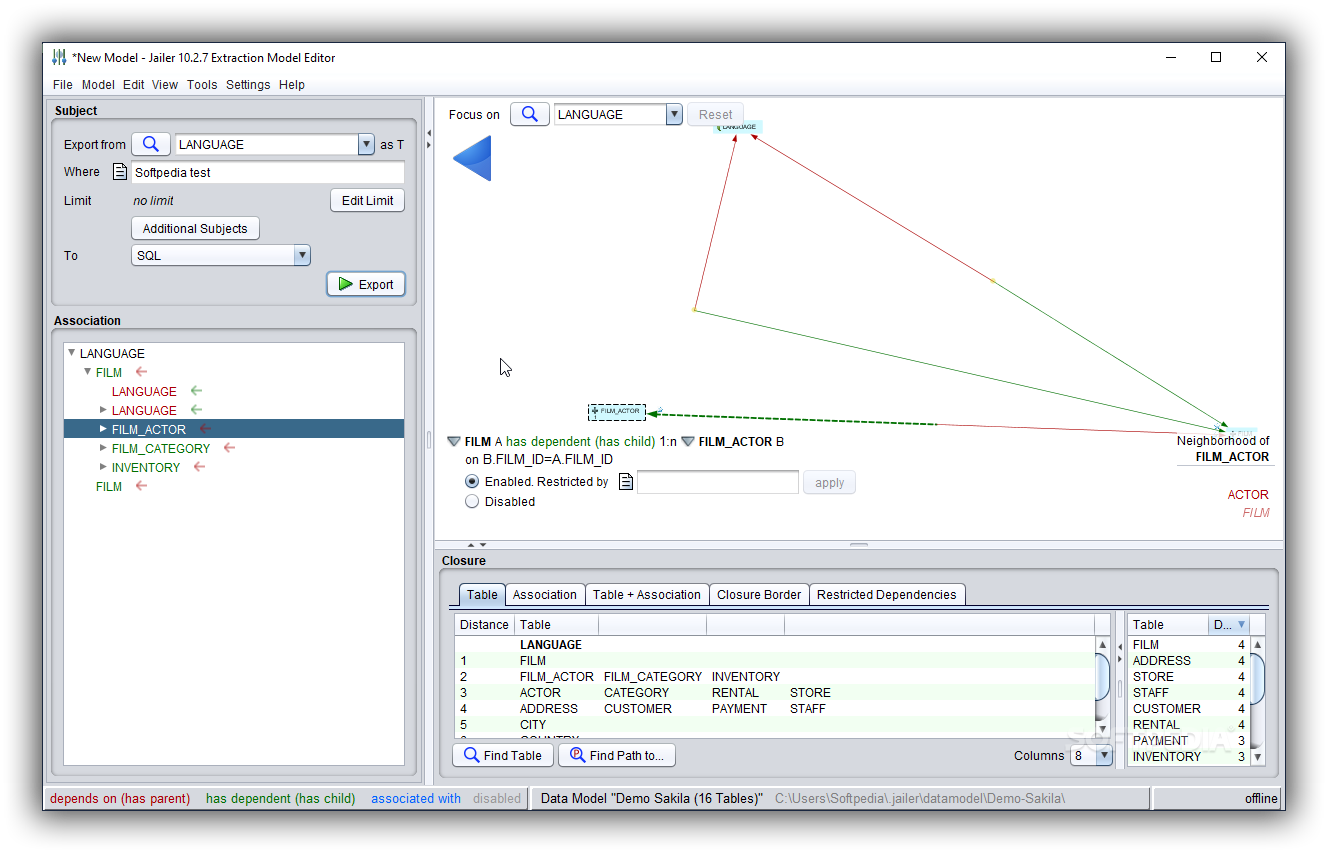
Task: Select ACTOR in the neighborhood list
Action: (1248, 494)
